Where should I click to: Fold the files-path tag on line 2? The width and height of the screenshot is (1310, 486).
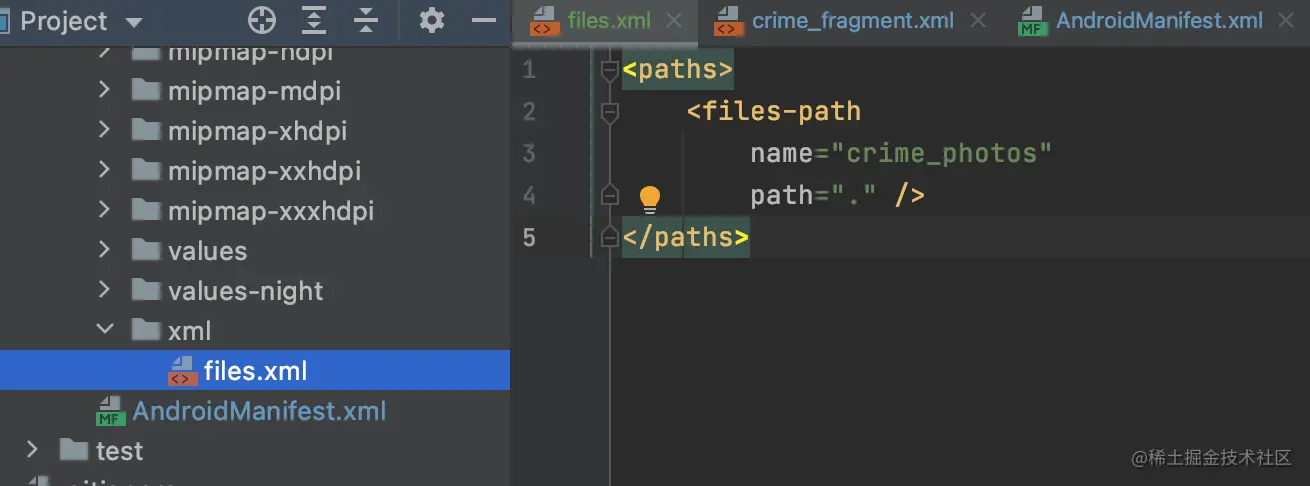pos(609,112)
